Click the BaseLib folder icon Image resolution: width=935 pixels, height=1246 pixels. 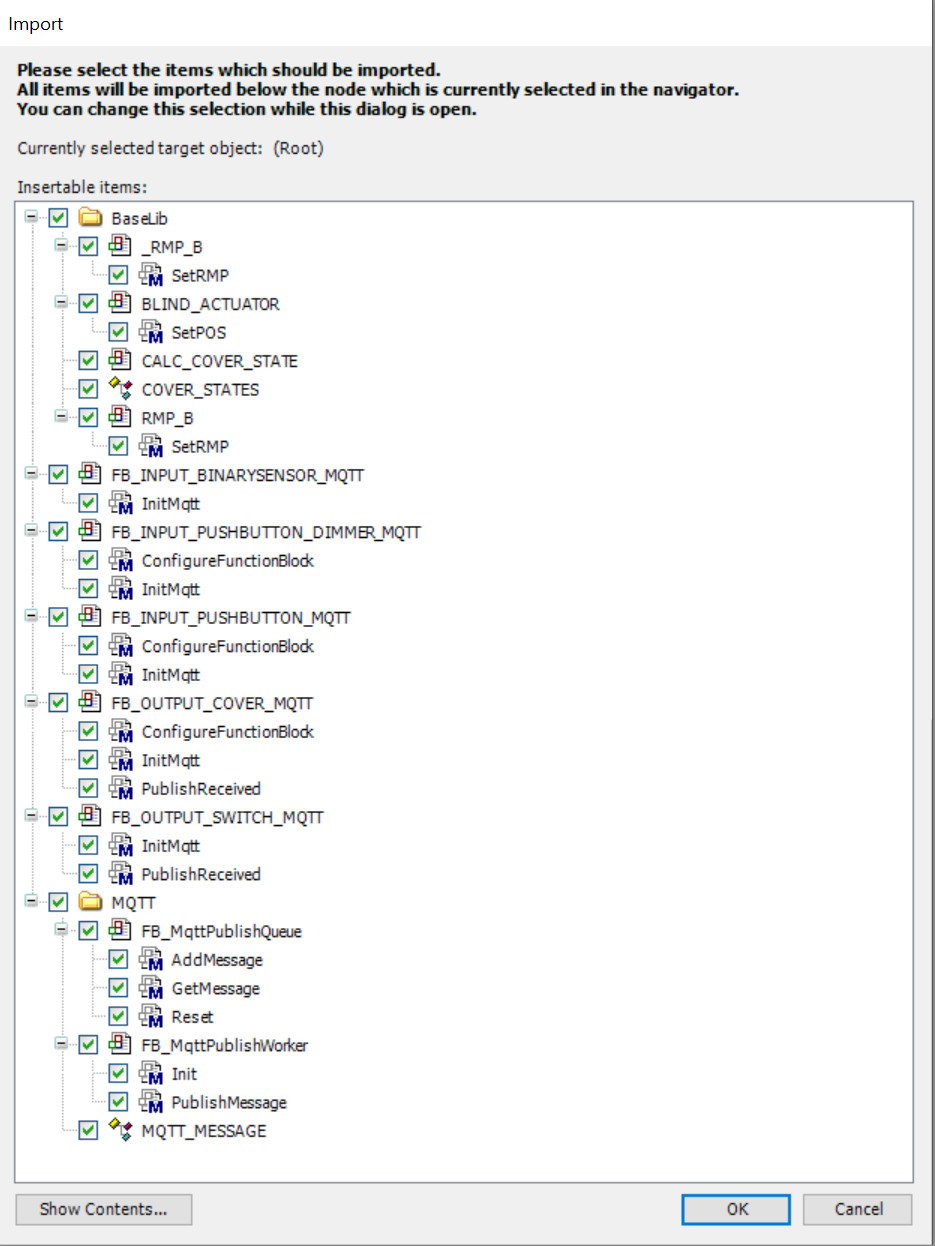coord(90,218)
